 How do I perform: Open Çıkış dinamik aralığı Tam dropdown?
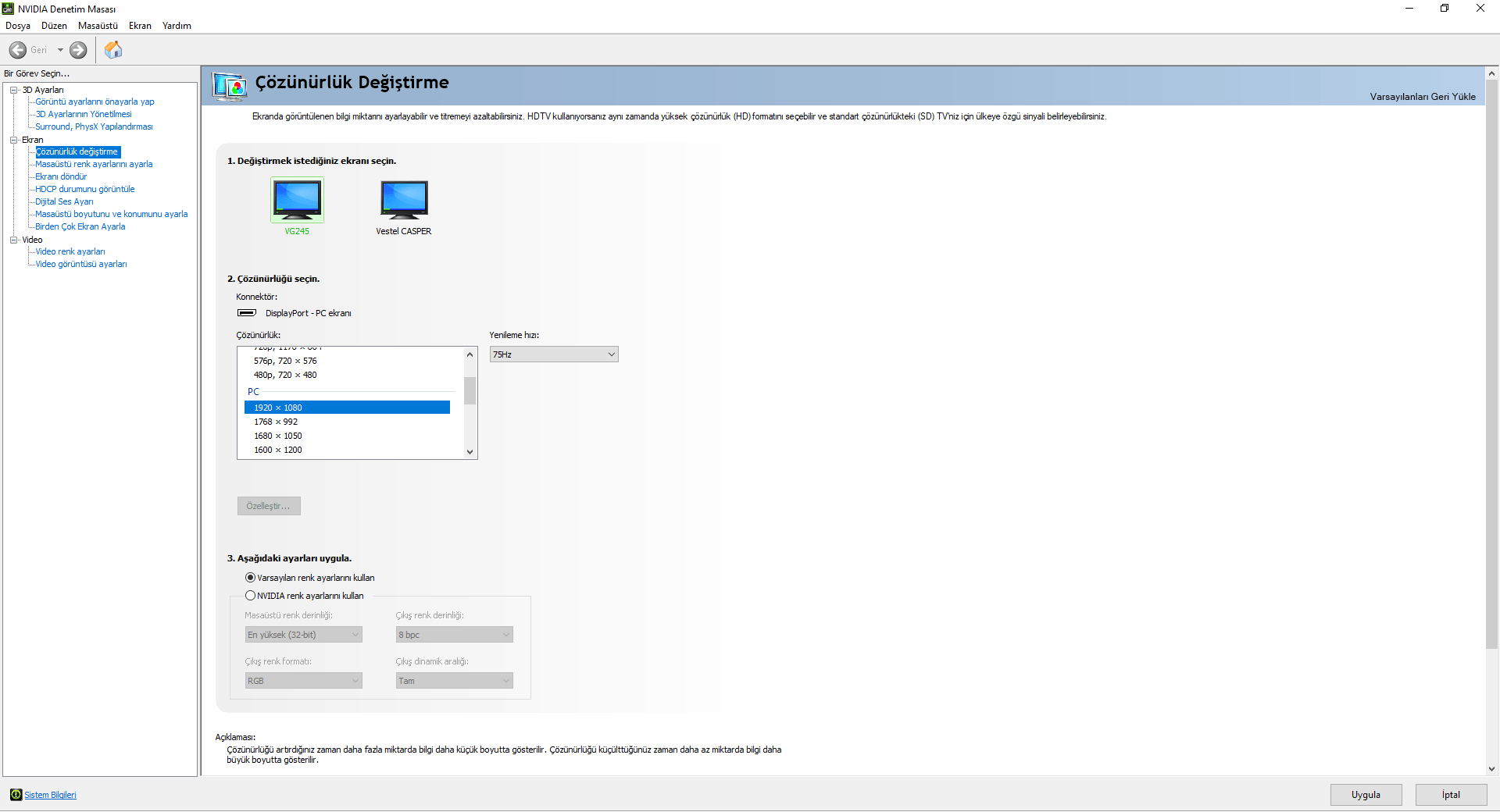[454, 681]
